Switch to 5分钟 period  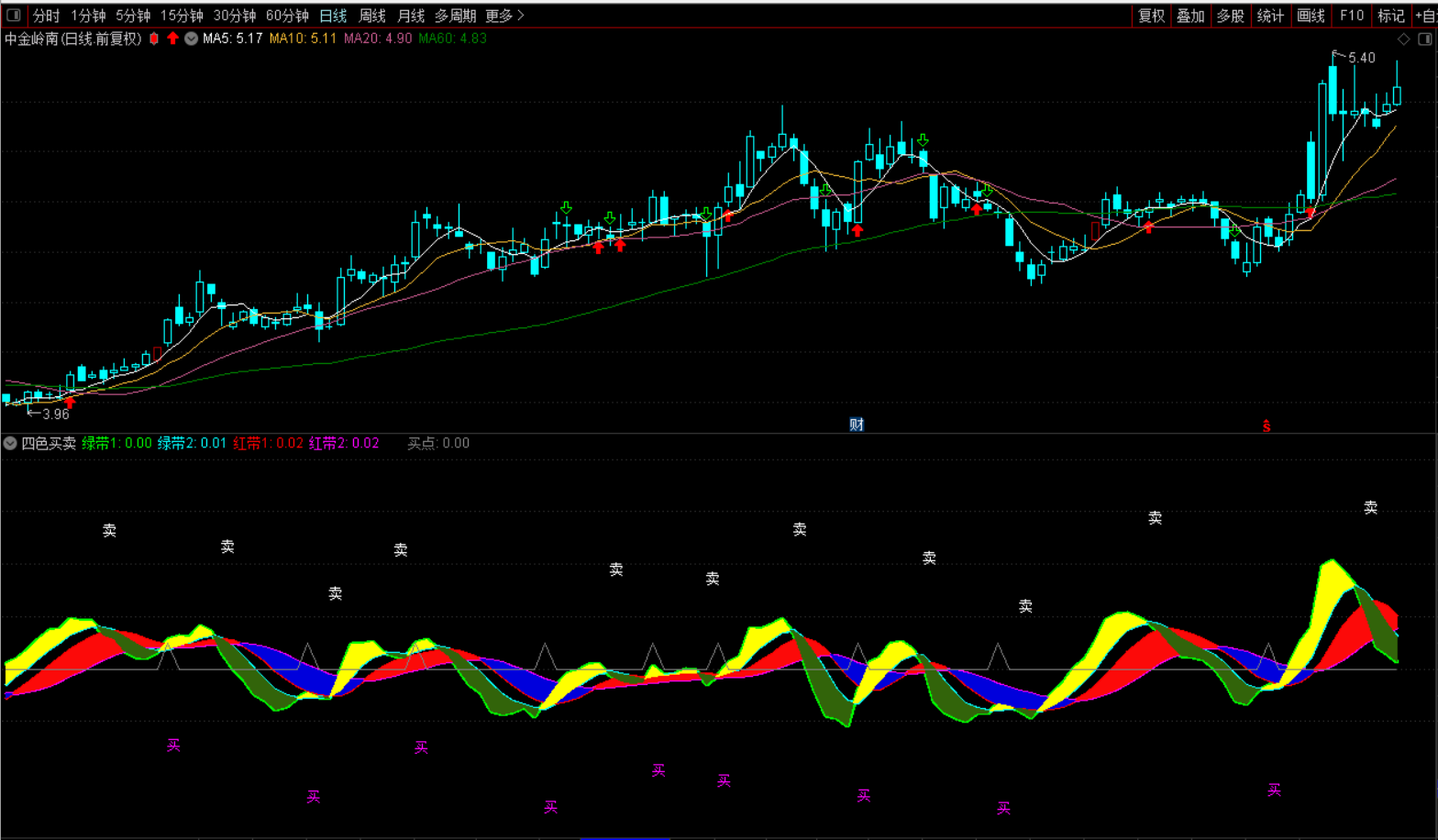[133, 16]
